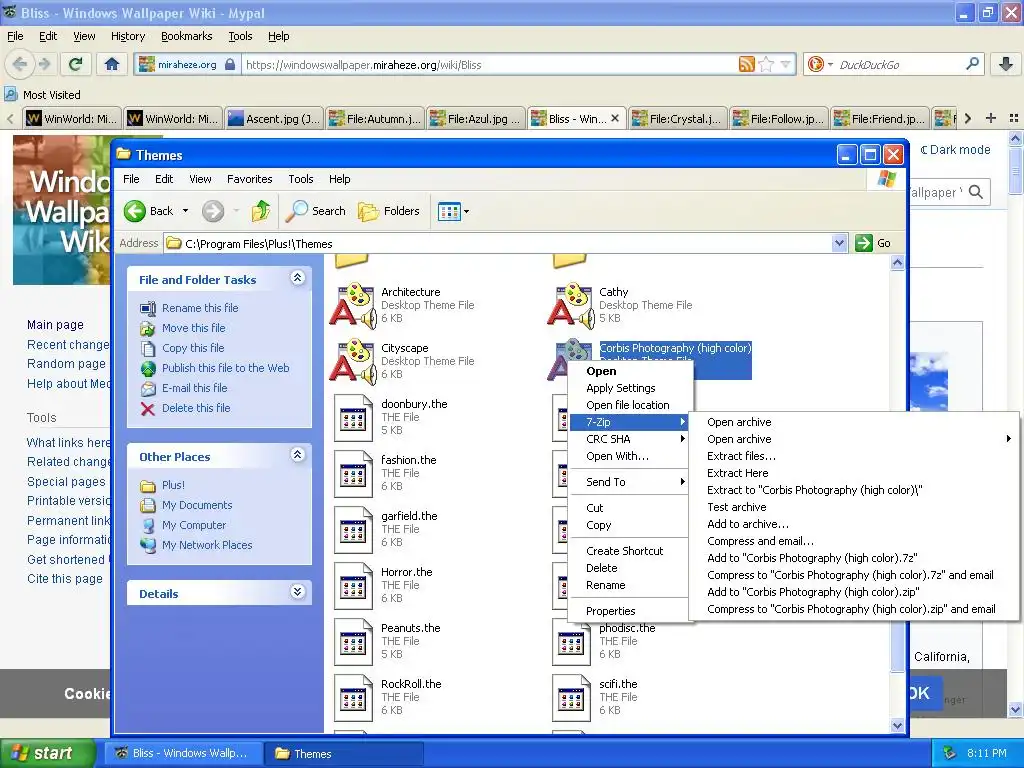Select fashion.the file icon
Screen dimensions: 1024x768
pos(353,474)
